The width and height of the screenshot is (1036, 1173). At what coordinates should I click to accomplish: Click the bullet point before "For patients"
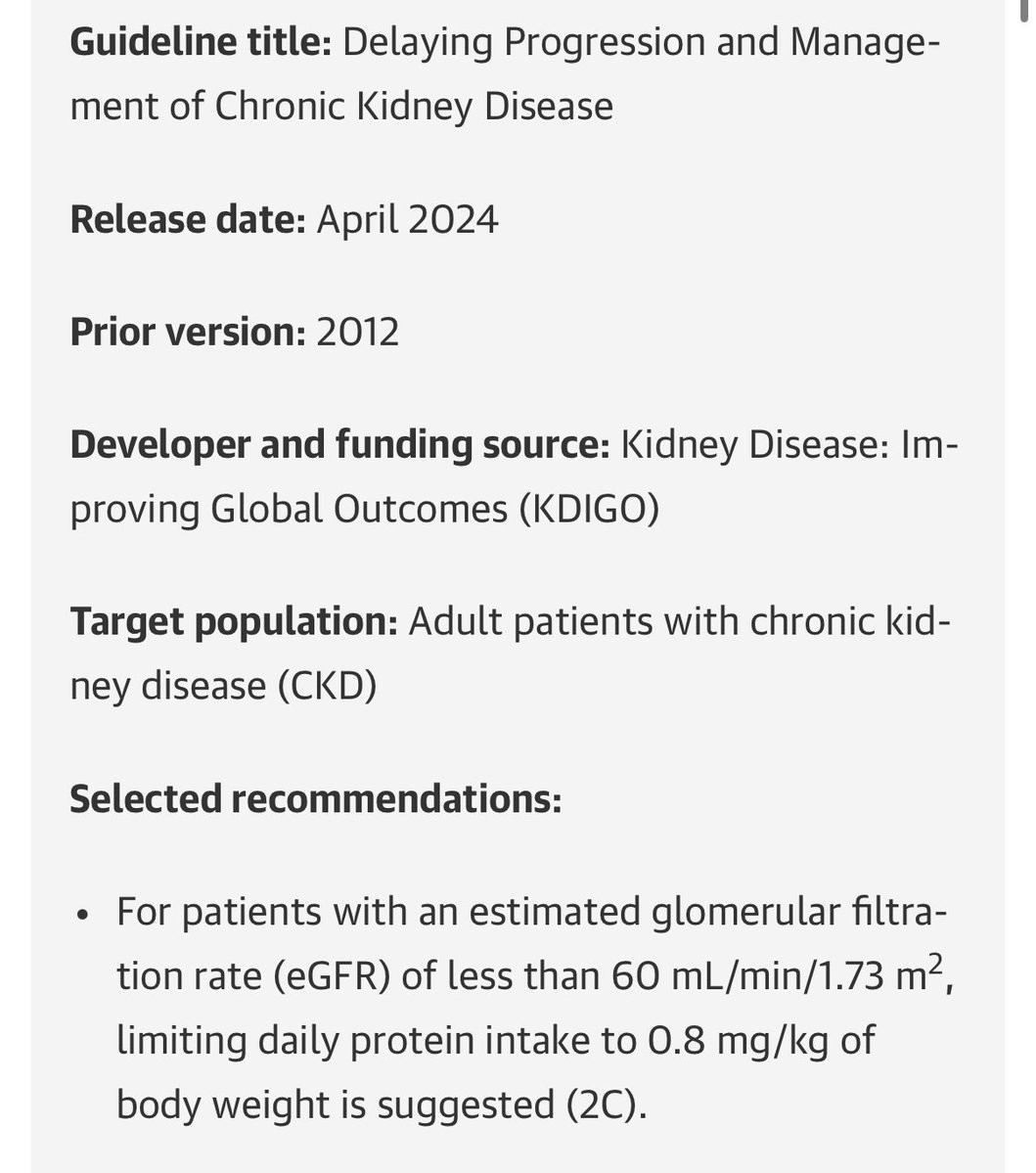(x=86, y=916)
